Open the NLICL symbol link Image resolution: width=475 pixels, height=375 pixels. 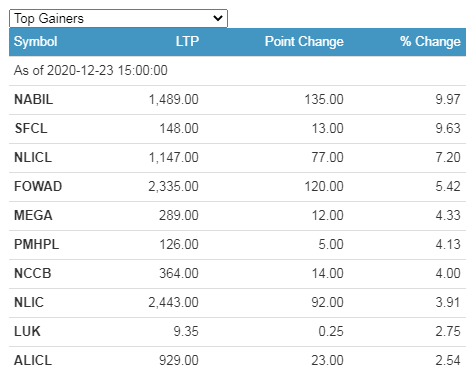tap(33, 157)
